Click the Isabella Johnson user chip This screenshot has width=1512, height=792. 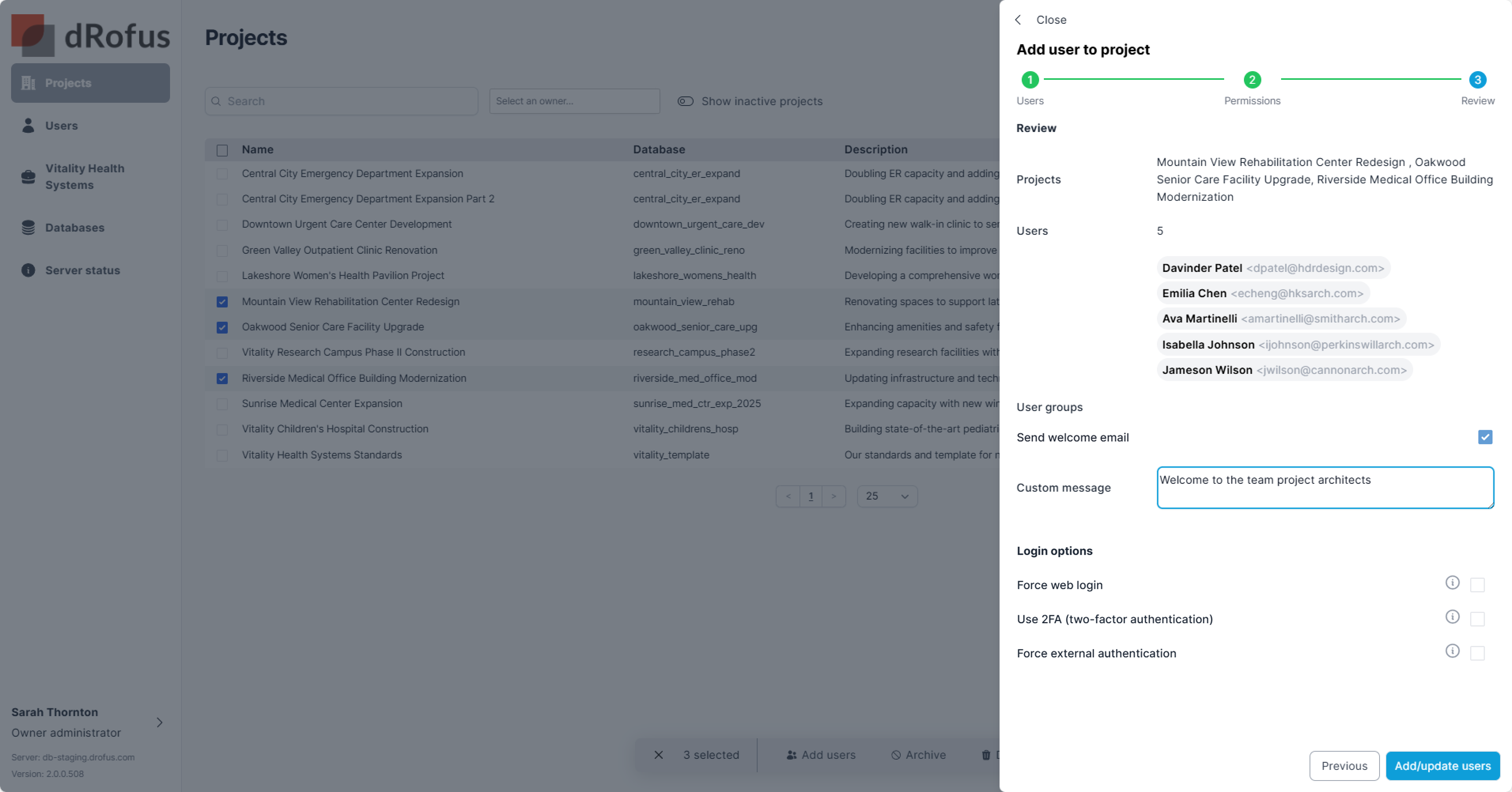(1298, 344)
